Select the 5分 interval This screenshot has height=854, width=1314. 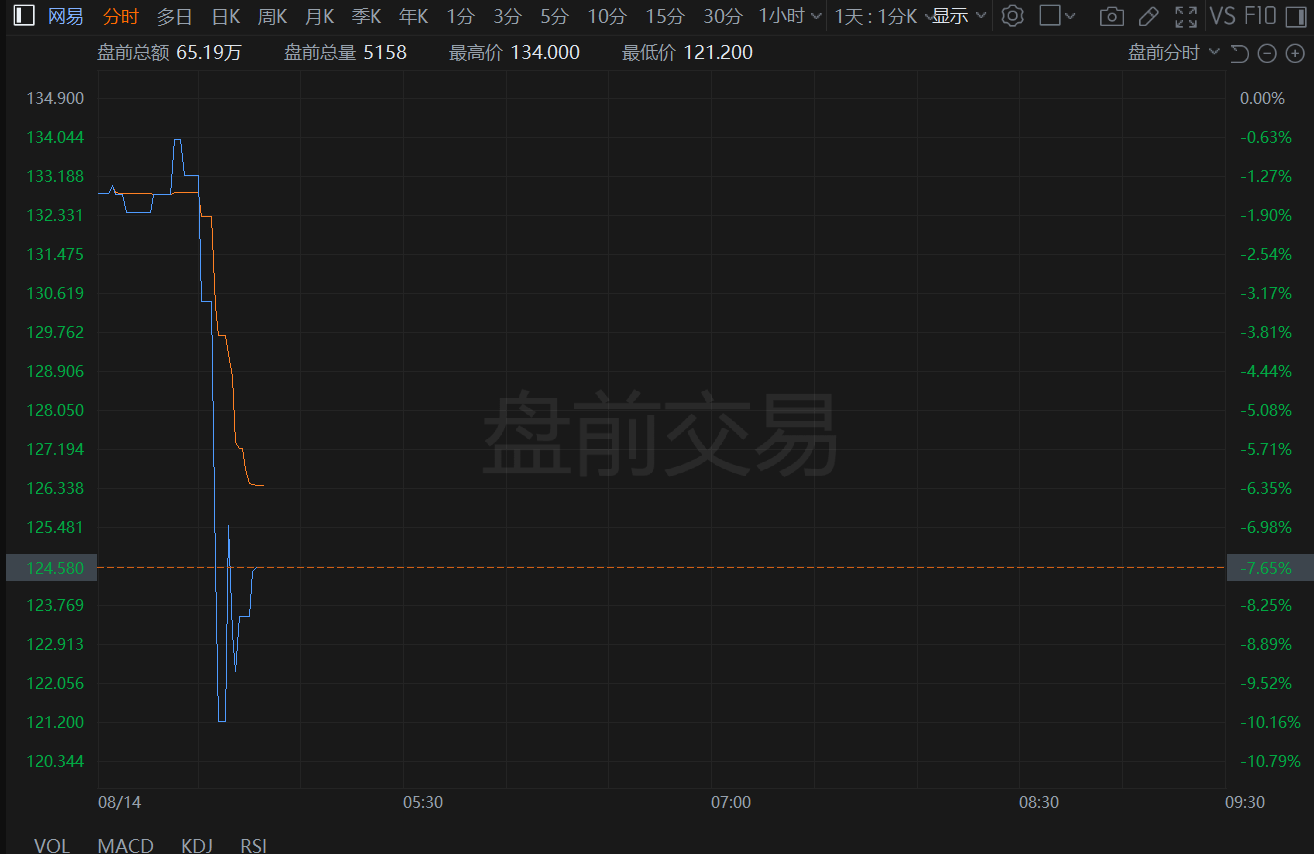point(555,16)
